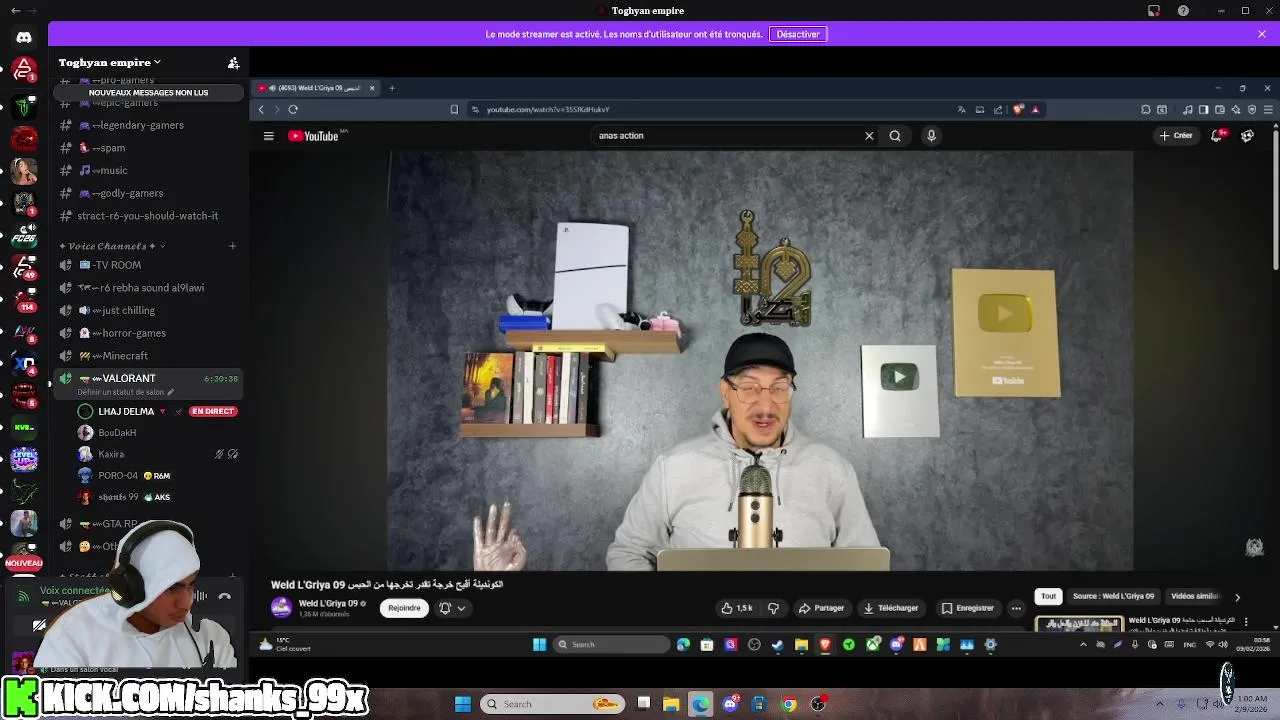Show more chips with right arrow
1280x720 pixels.
(1237, 597)
